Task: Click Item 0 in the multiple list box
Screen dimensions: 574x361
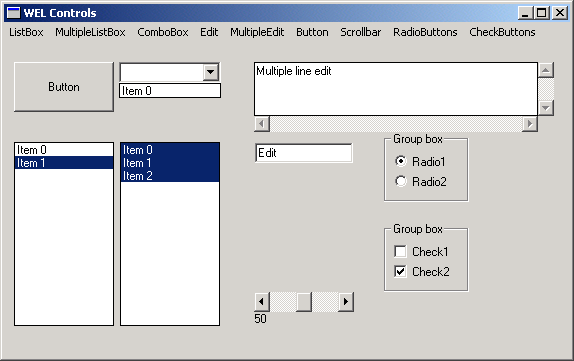Action: tap(170, 150)
